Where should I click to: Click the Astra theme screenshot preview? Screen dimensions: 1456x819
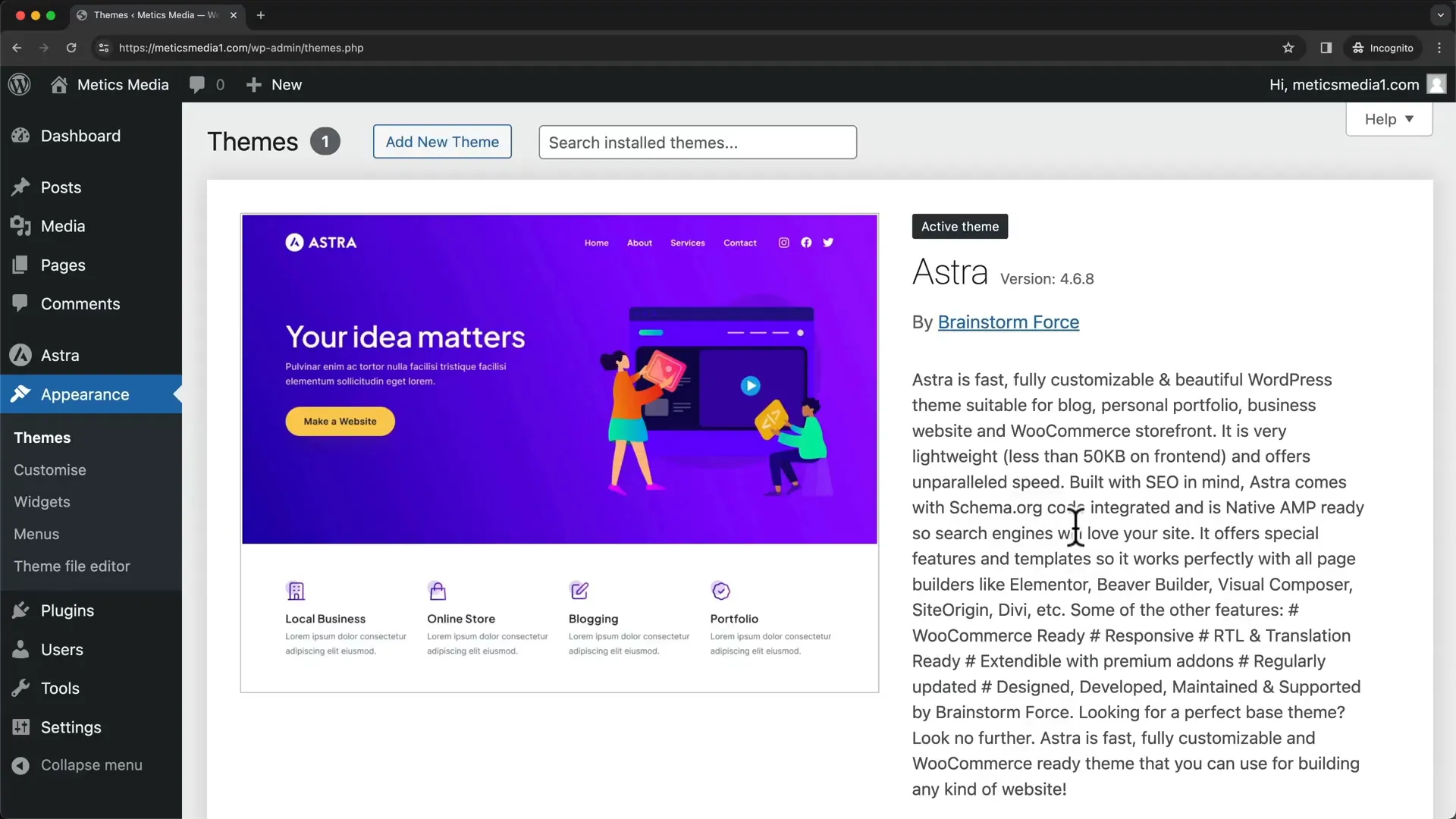(560, 453)
